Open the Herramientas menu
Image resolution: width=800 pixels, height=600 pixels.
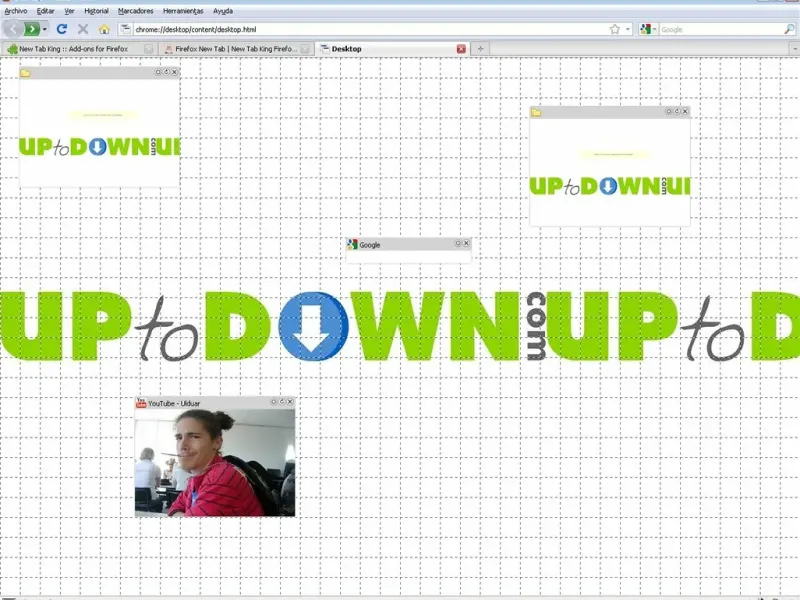pyautogui.click(x=183, y=11)
